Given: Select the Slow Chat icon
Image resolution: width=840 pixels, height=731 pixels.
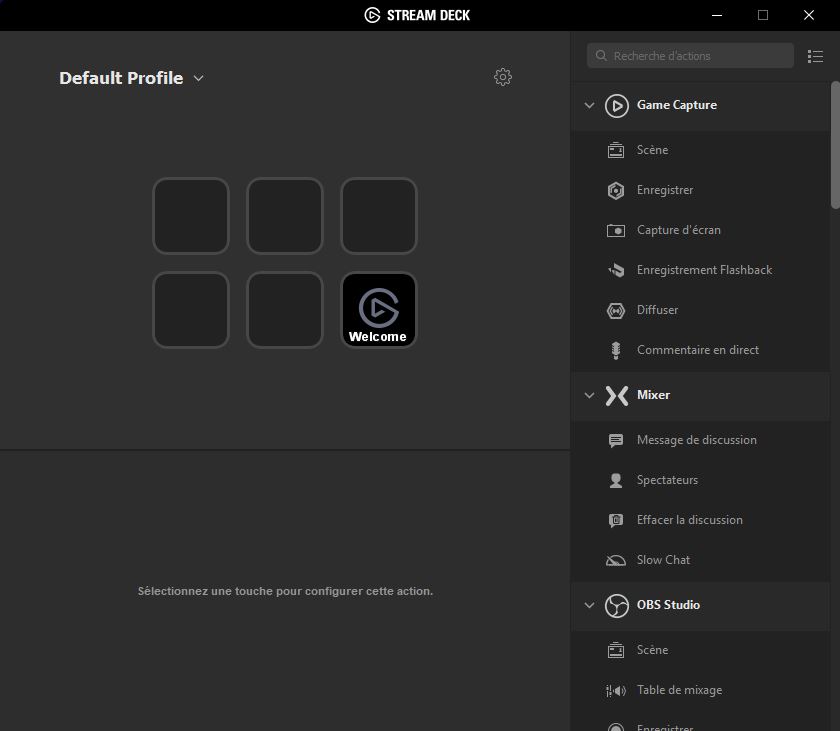Looking at the screenshot, I should pos(616,560).
